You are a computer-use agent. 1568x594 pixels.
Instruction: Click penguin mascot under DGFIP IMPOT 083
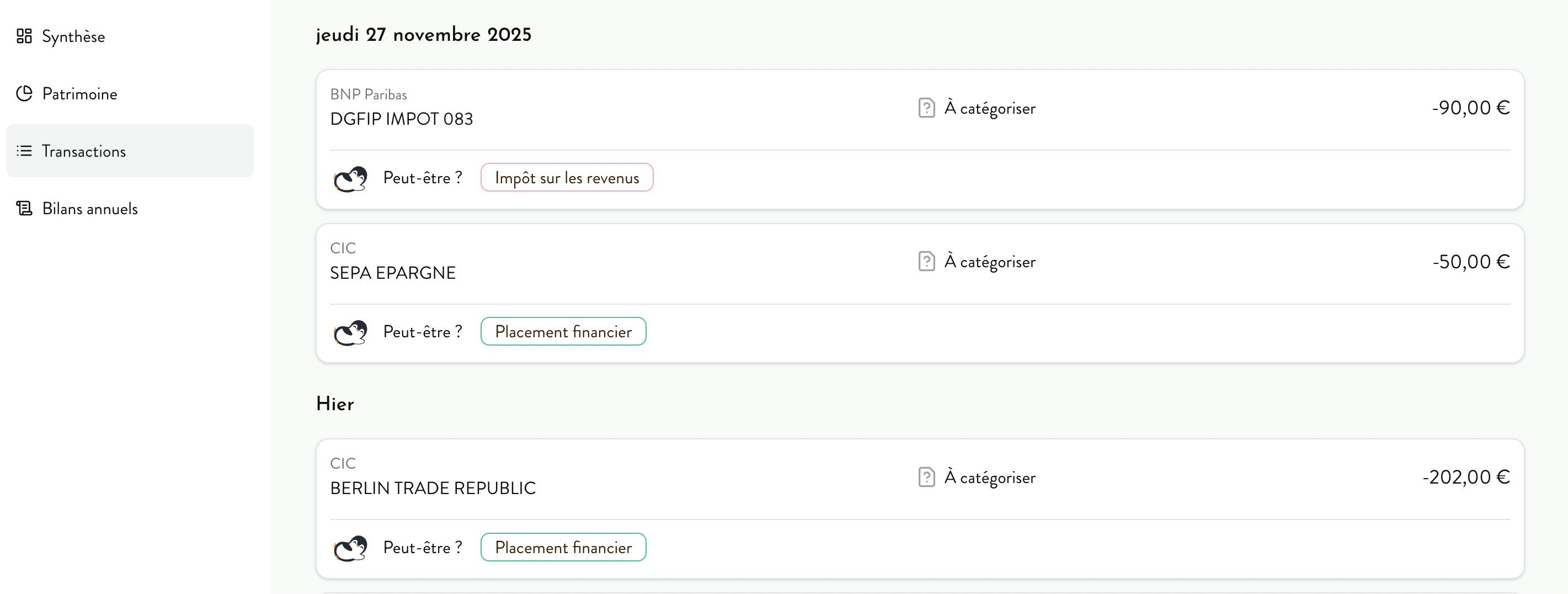(x=350, y=178)
